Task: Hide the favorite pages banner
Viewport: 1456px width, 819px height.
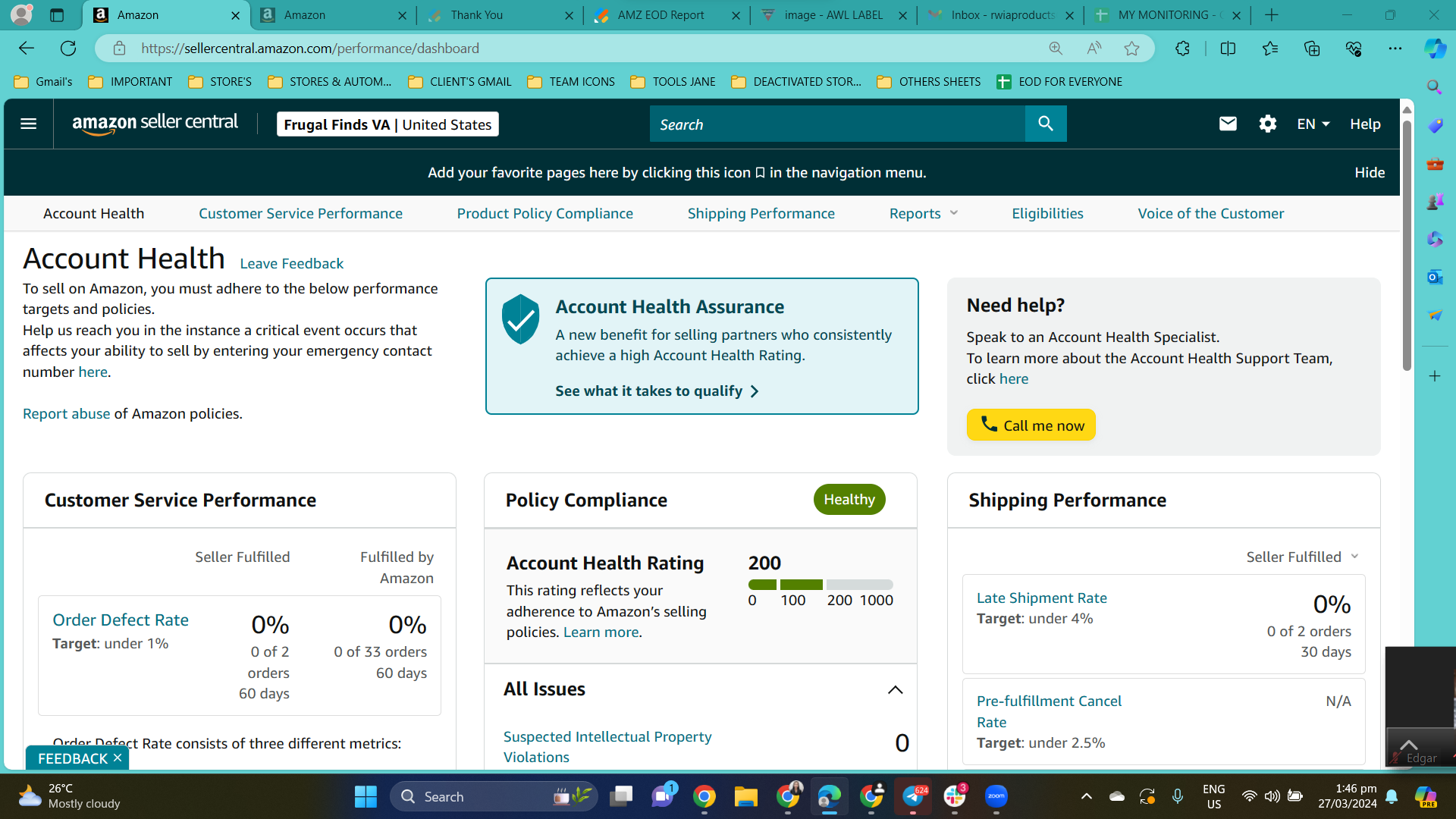Action: [x=1370, y=173]
